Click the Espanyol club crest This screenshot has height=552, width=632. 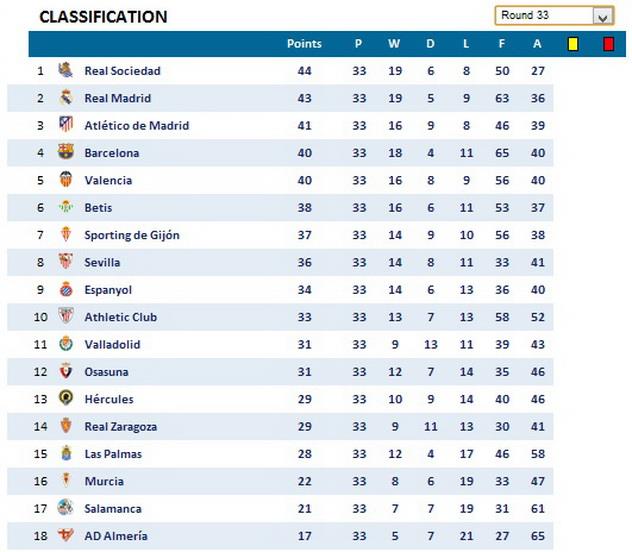pyautogui.click(x=65, y=290)
